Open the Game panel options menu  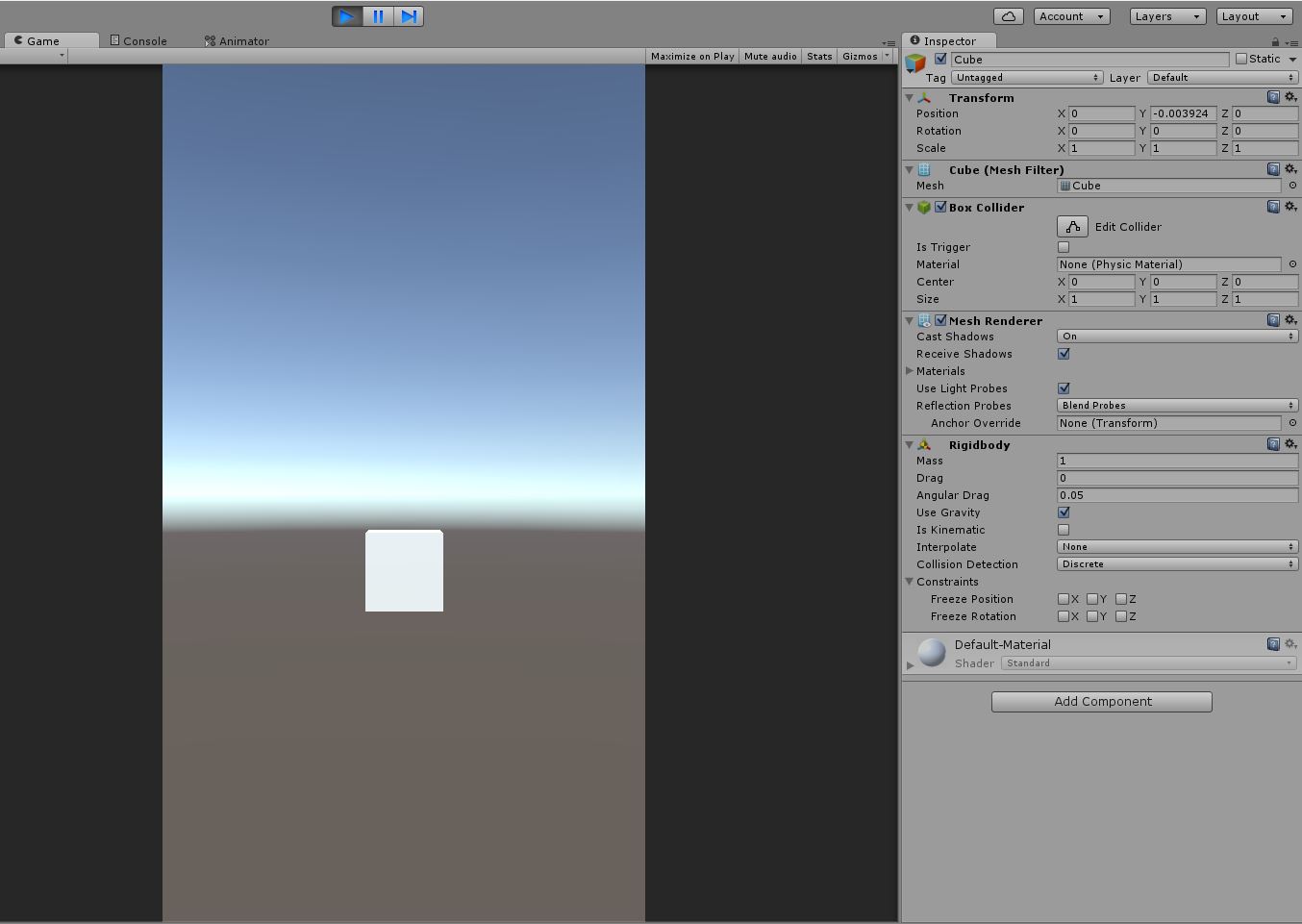tap(889, 42)
